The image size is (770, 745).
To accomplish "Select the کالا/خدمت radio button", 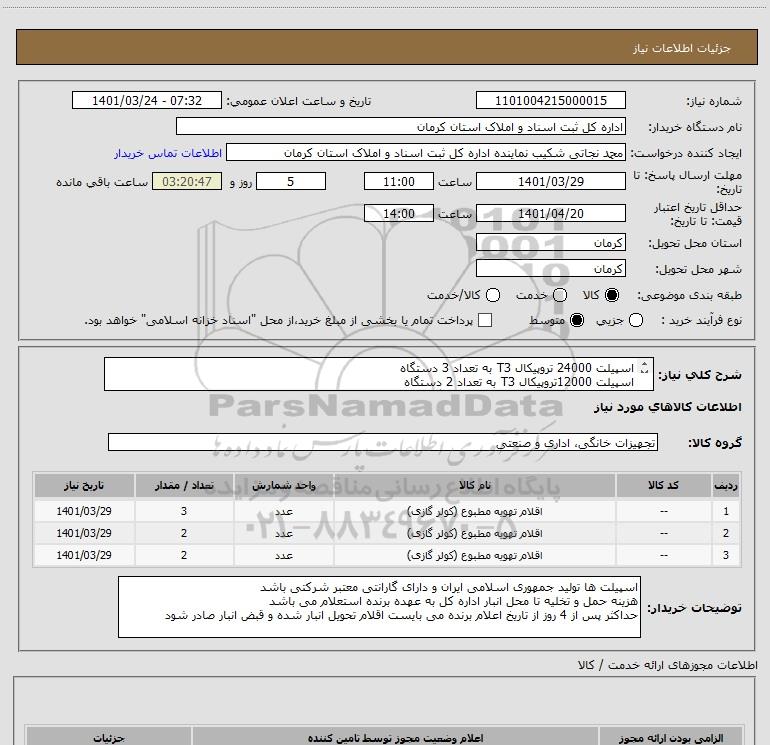I will [493, 295].
